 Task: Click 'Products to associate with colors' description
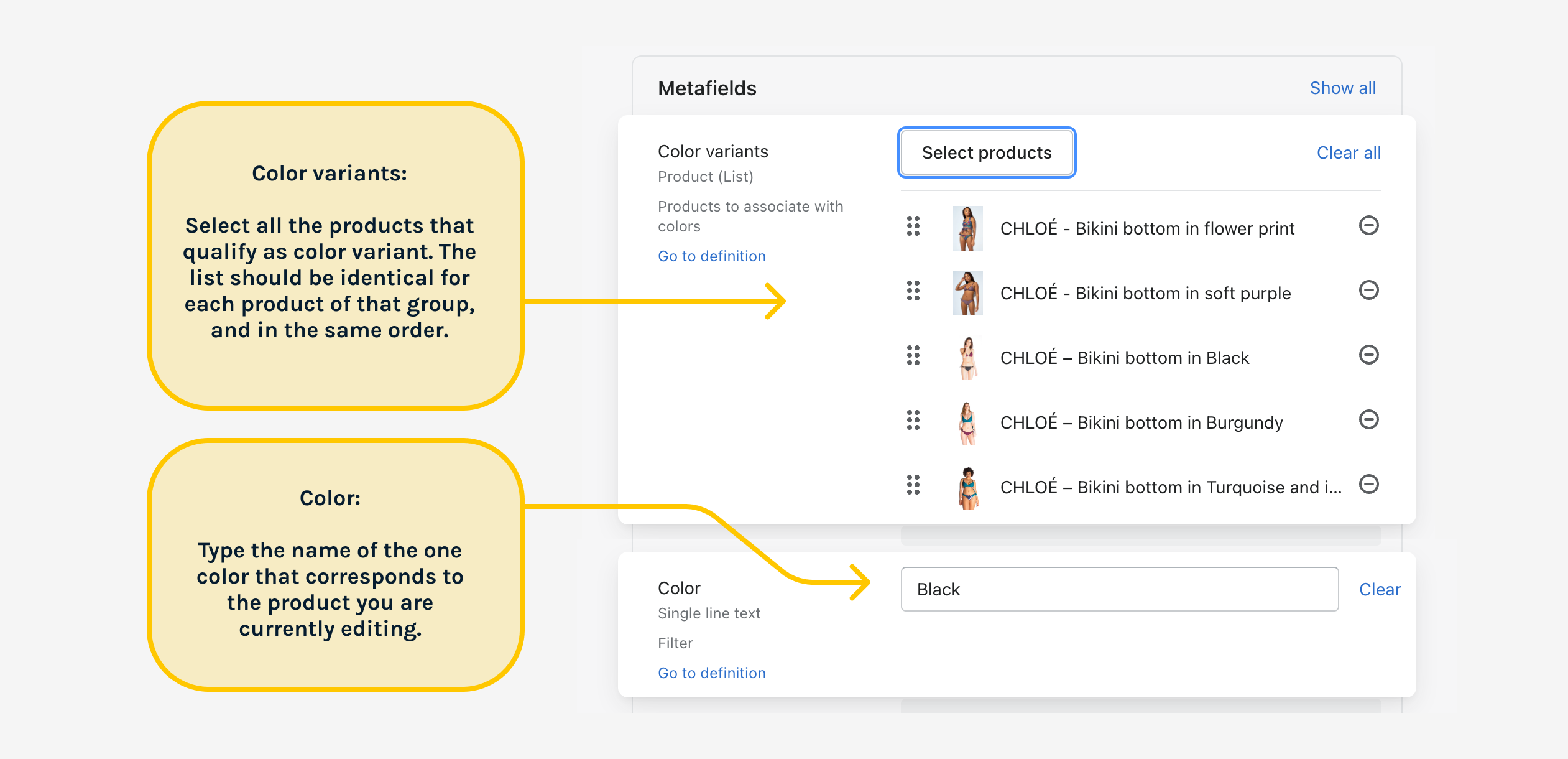coord(750,216)
